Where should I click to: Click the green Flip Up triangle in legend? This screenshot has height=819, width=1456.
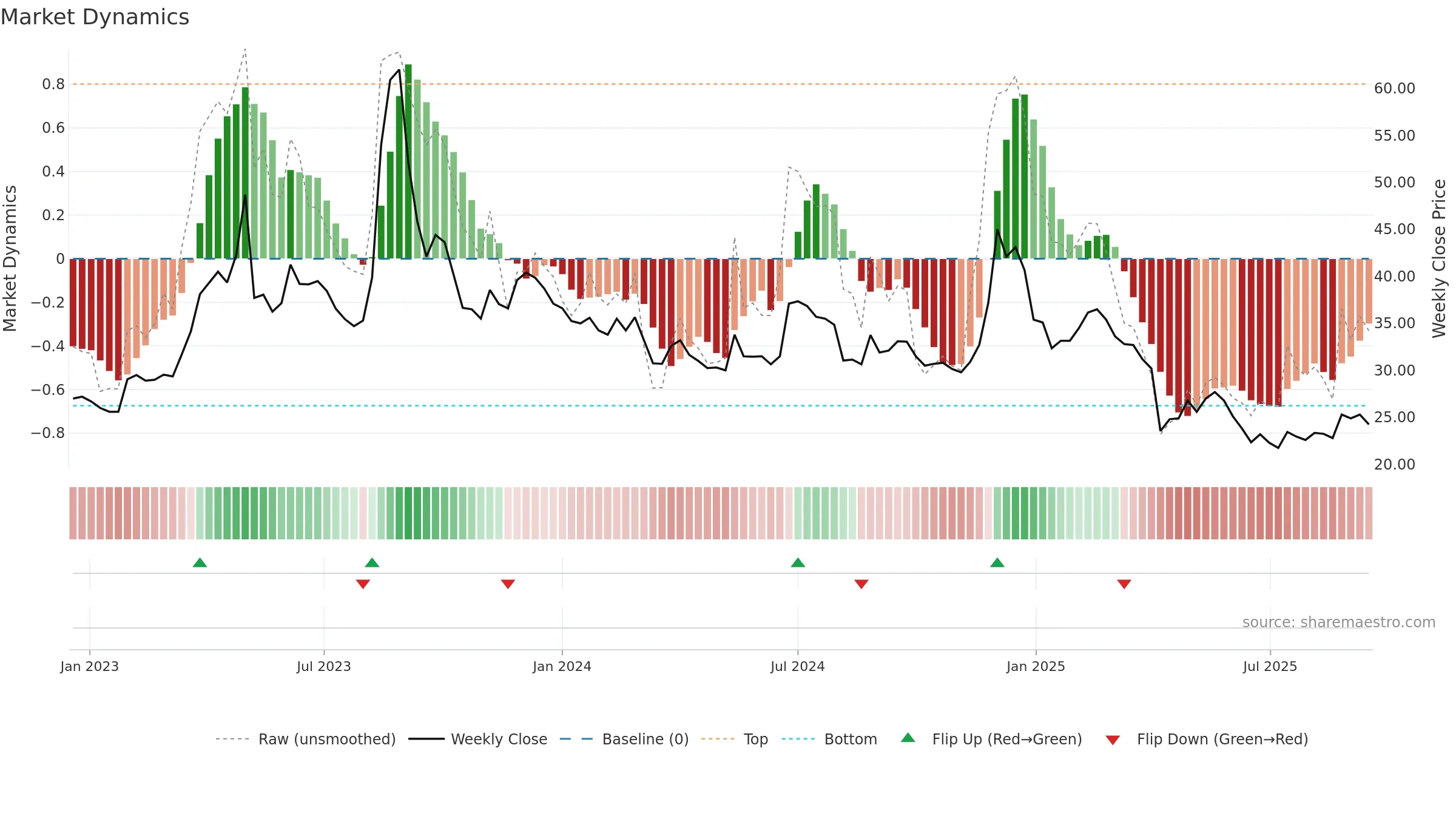(x=908, y=738)
